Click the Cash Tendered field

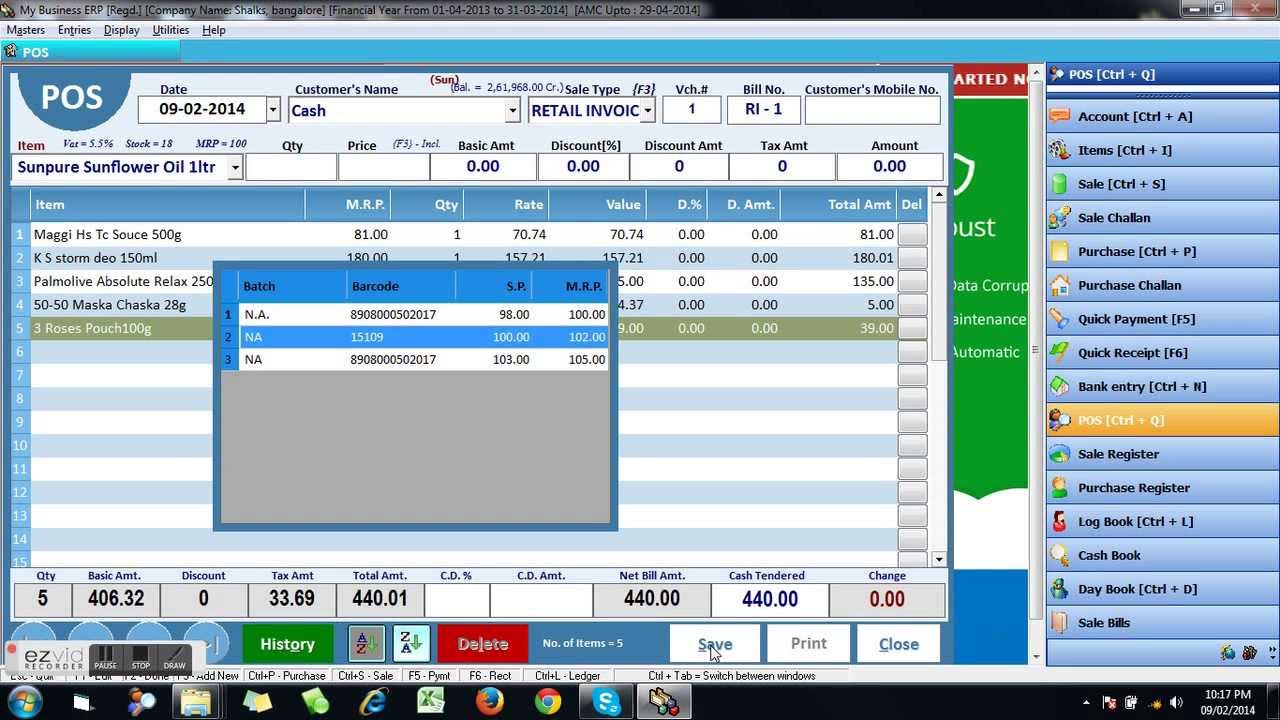coord(769,600)
